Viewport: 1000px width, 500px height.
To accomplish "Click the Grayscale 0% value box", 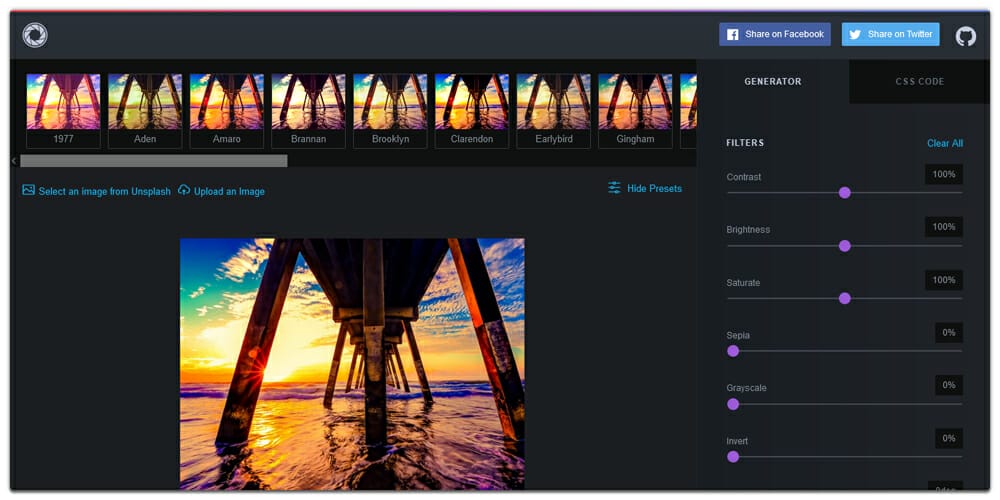I will point(949,385).
